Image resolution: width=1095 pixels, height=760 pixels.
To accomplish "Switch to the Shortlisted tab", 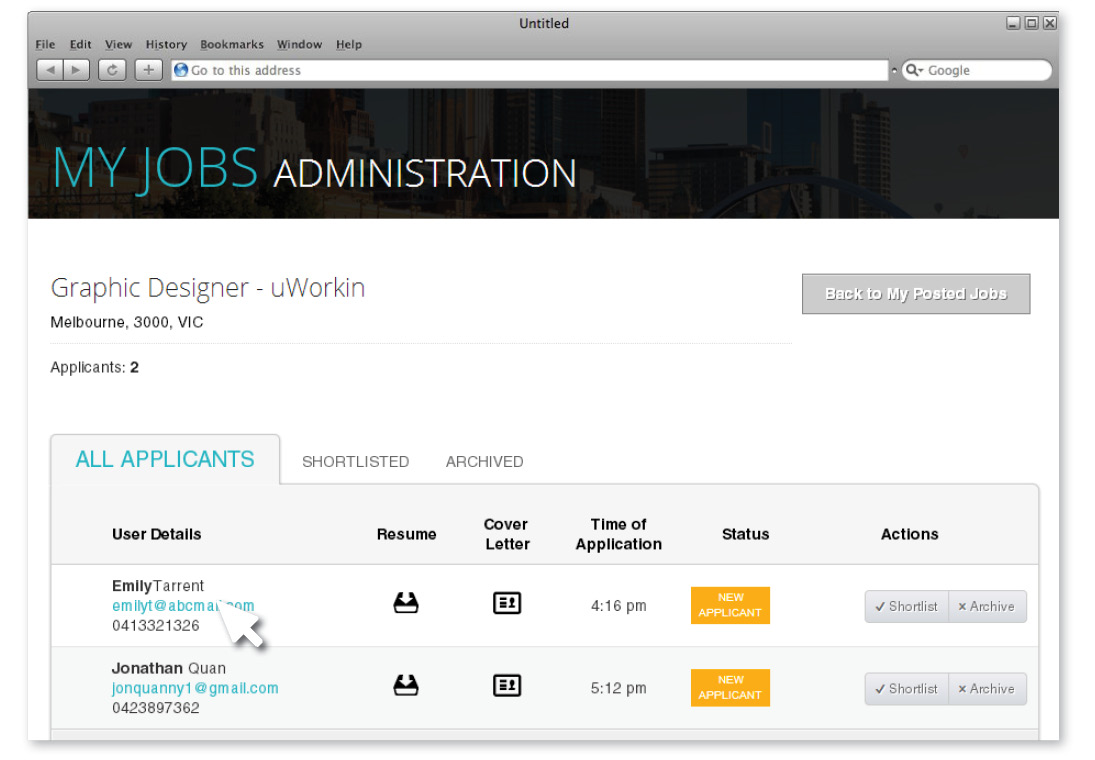I will pyautogui.click(x=355, y=462).
